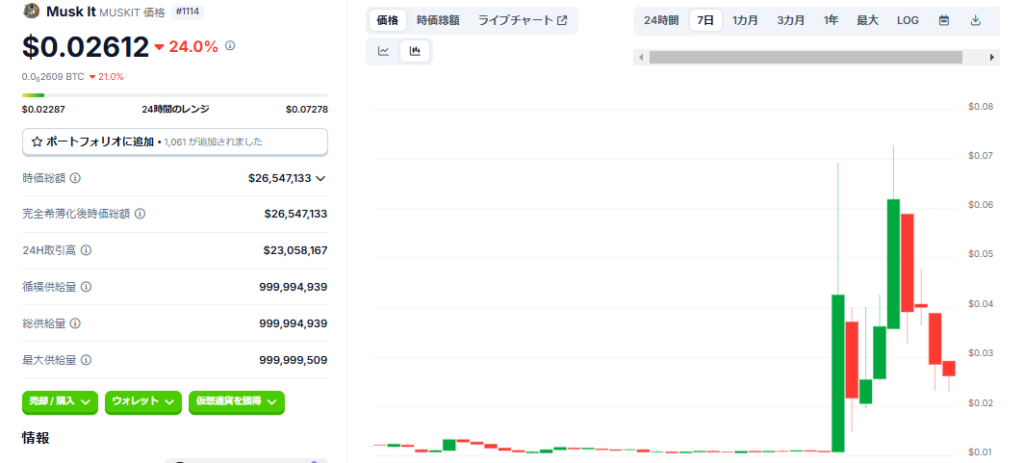Click the left scrollbar arrow
1024x463 pixels.
point(641,57)
